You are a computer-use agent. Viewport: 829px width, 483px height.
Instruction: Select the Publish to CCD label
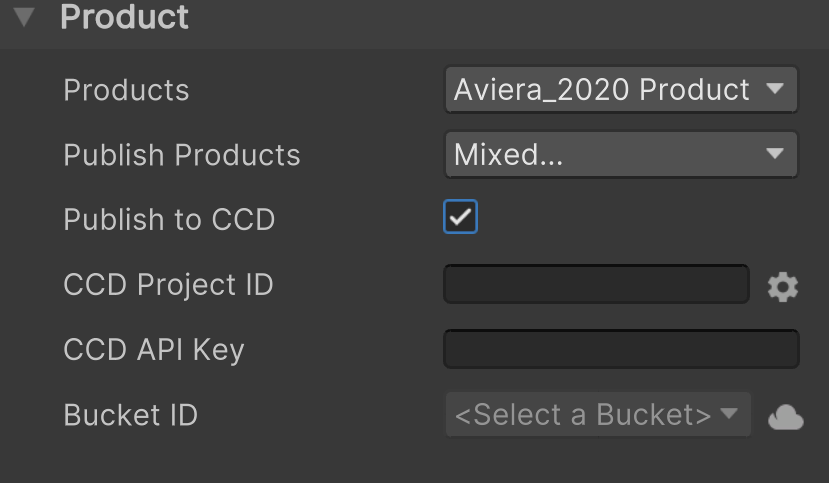click(x=169, y=220)
